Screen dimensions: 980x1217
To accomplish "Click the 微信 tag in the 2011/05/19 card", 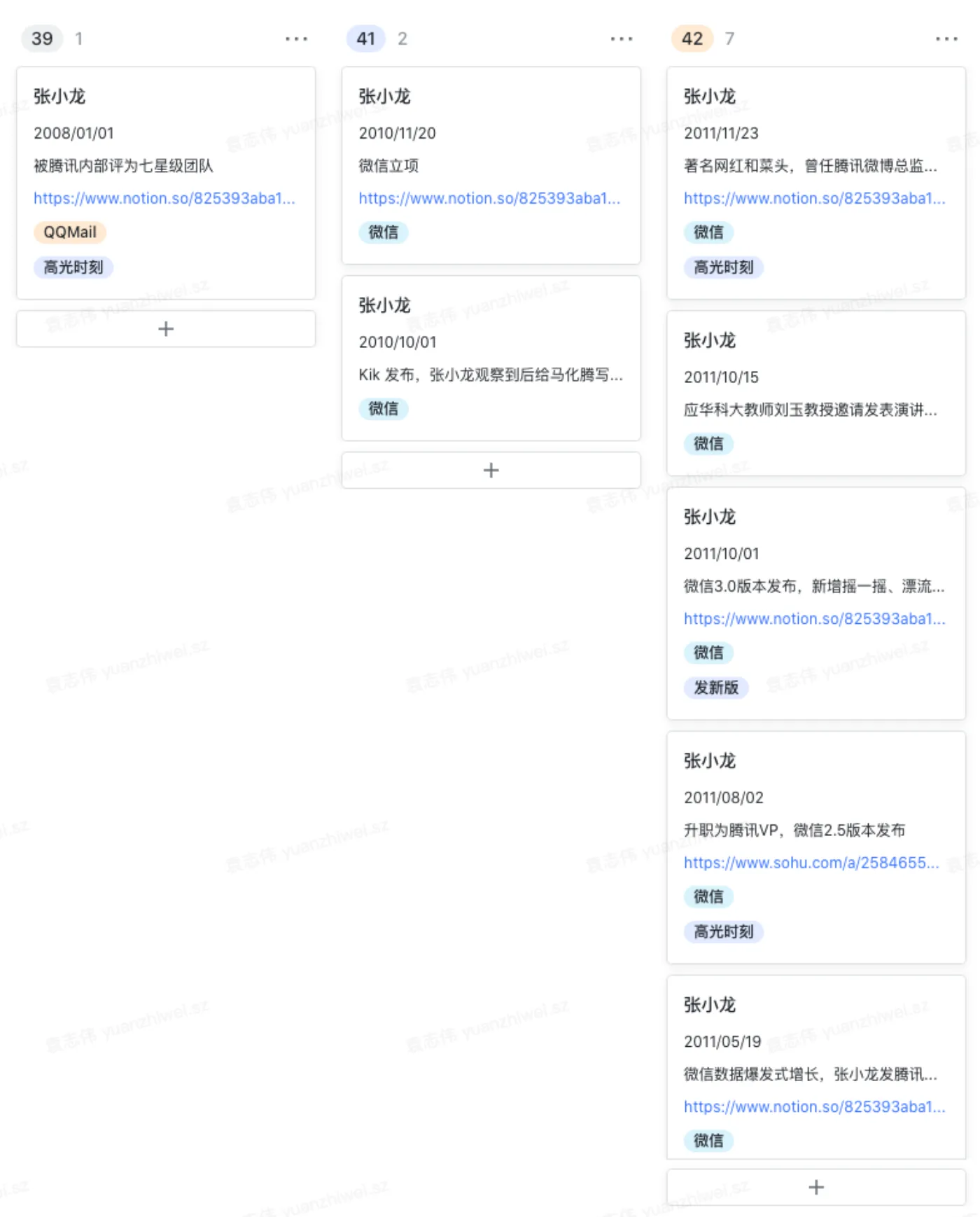I will pos(708,1141).
